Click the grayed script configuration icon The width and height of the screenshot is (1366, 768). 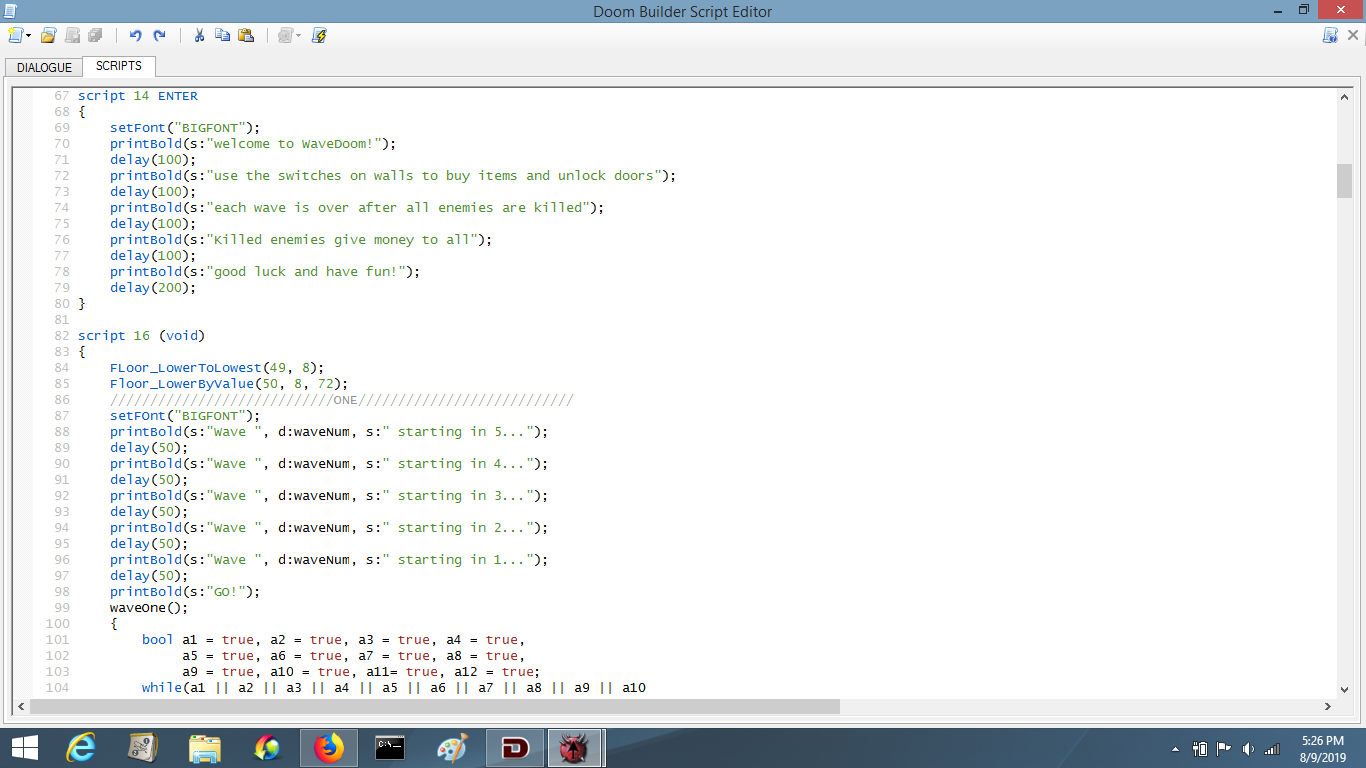coord(285,35)
